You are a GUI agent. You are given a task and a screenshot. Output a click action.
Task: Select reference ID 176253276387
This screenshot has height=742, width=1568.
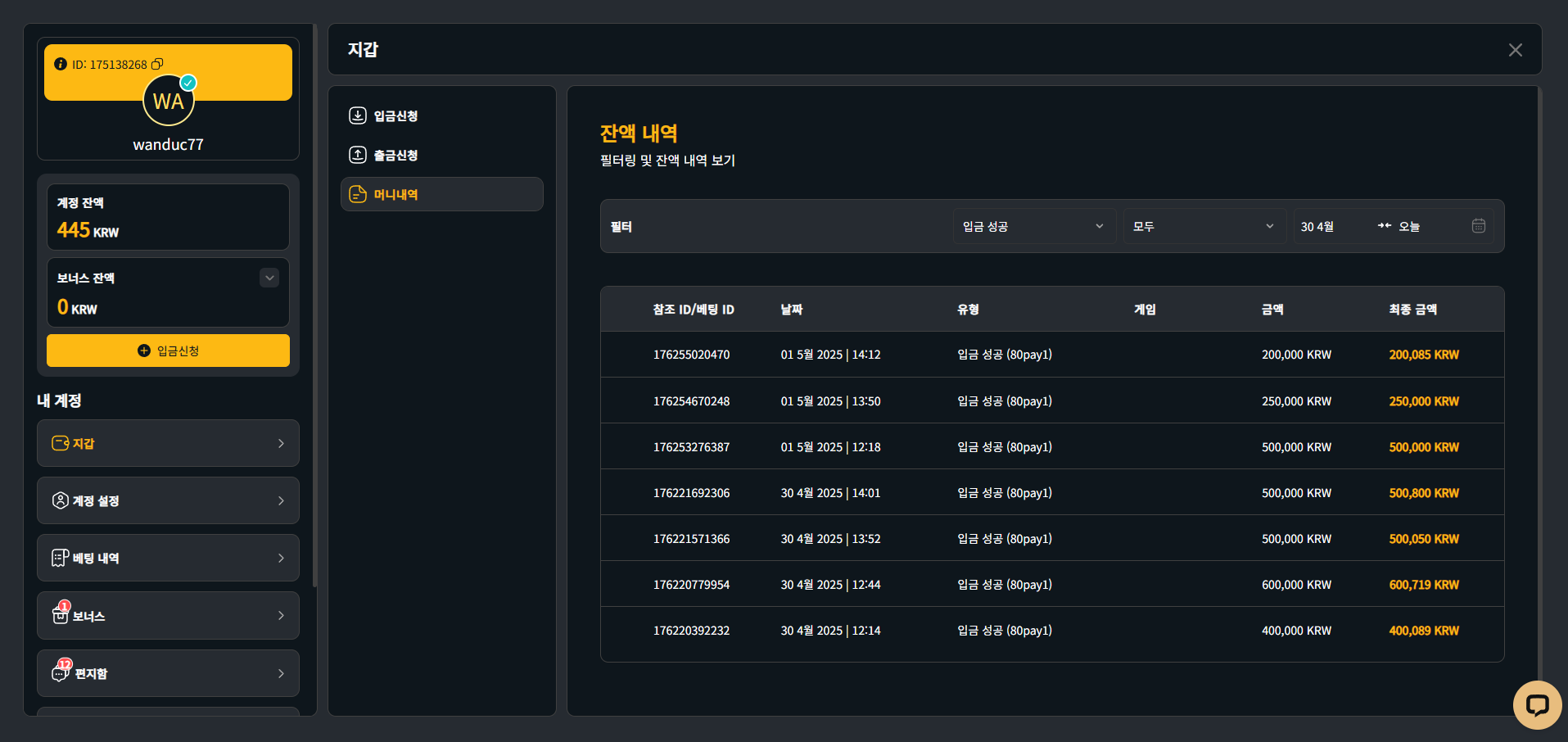point(691,447)
